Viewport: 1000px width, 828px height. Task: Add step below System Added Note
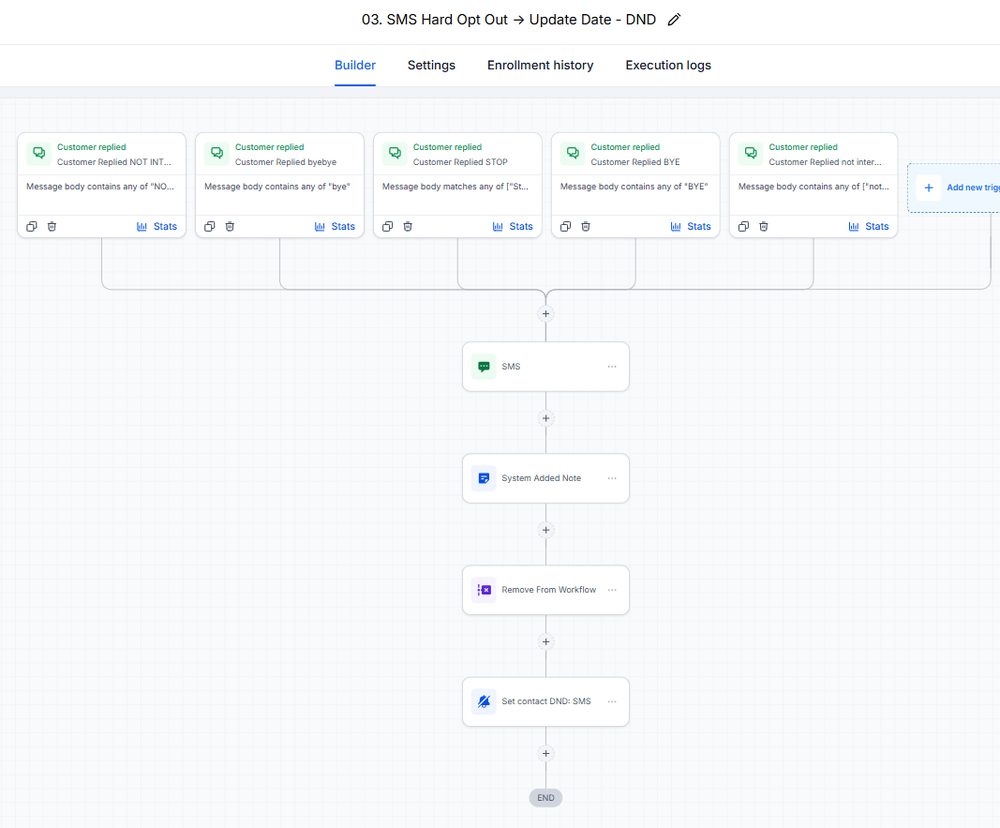coord(546,530)
